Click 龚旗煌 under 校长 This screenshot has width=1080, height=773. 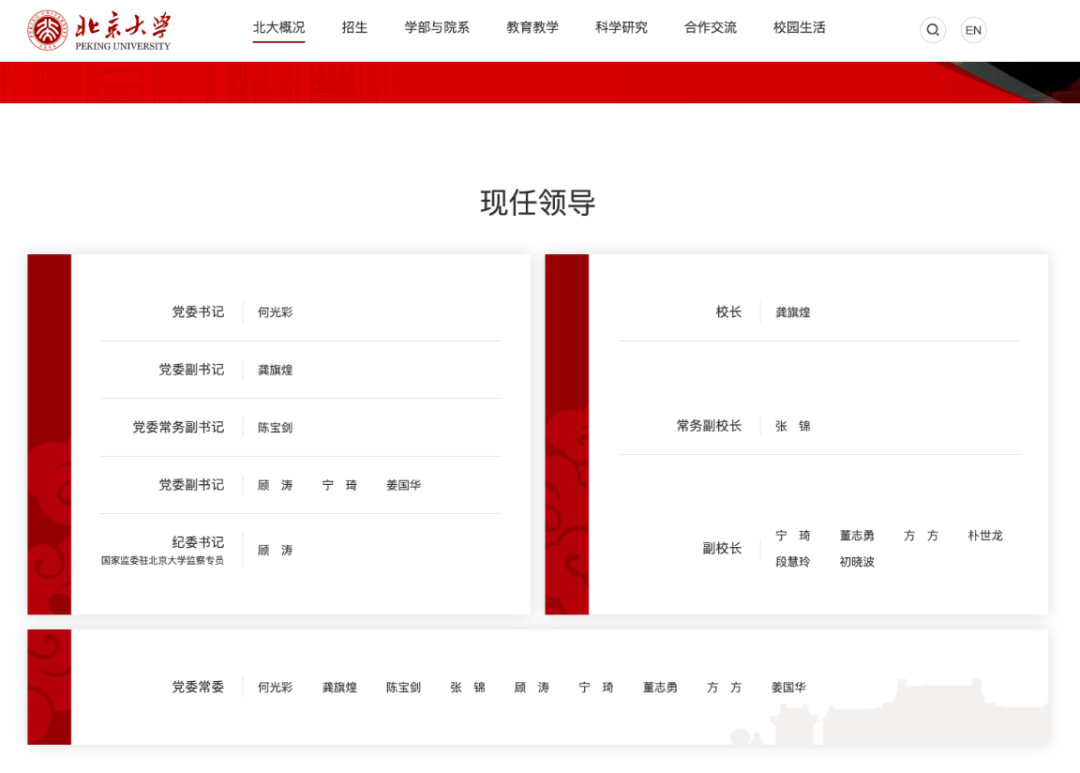tap(791, 311)
